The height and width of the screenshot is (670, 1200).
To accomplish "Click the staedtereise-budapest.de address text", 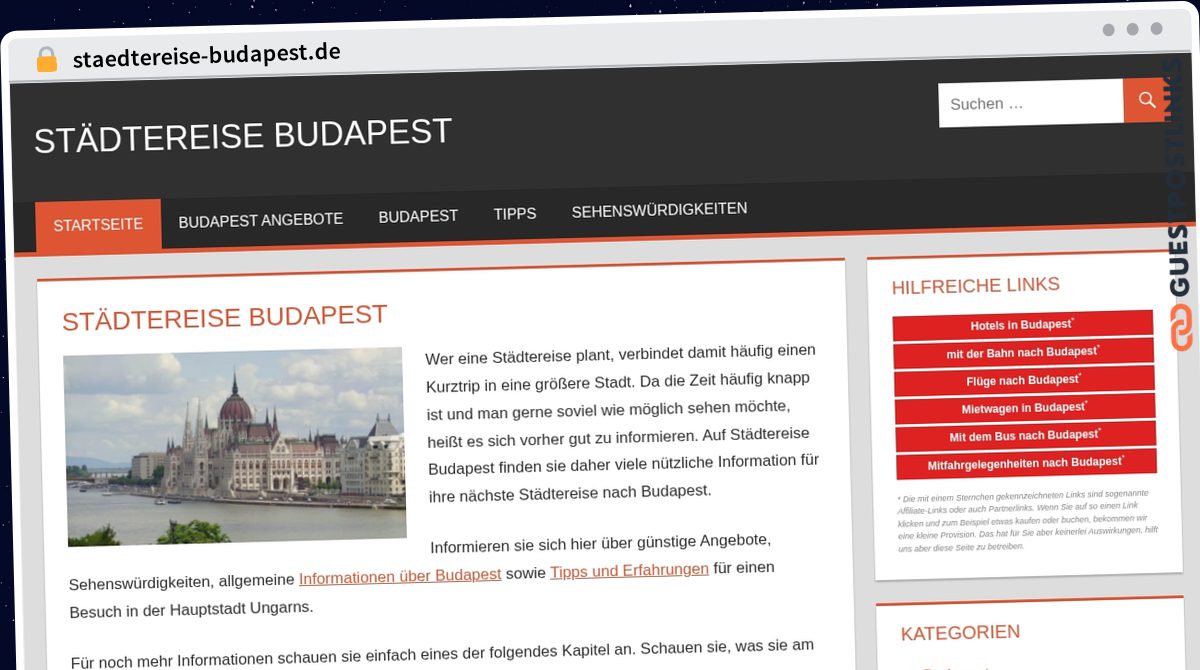I will coord(207,56).
